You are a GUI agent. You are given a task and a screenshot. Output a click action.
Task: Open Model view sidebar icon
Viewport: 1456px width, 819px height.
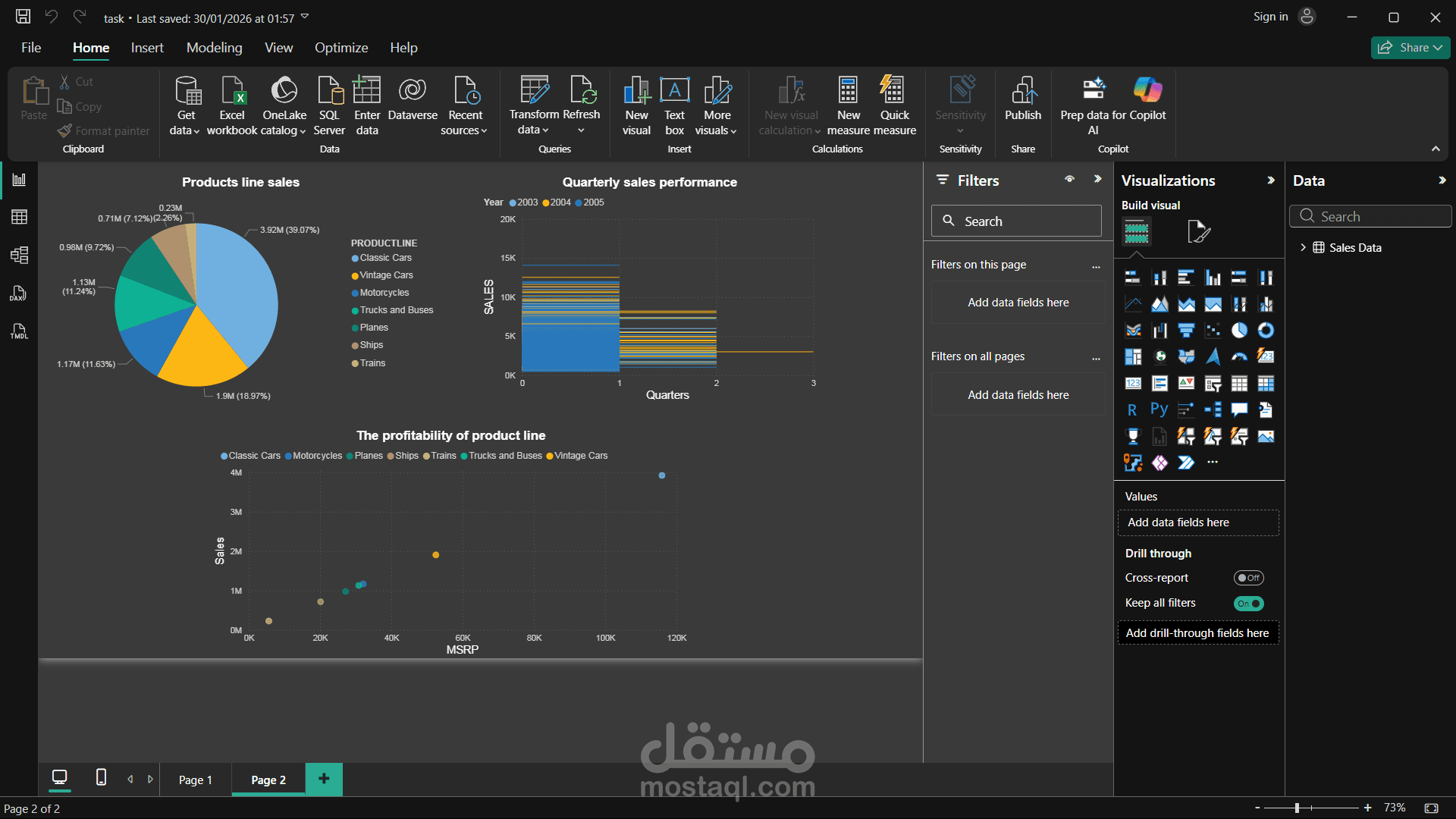point(19,255)
